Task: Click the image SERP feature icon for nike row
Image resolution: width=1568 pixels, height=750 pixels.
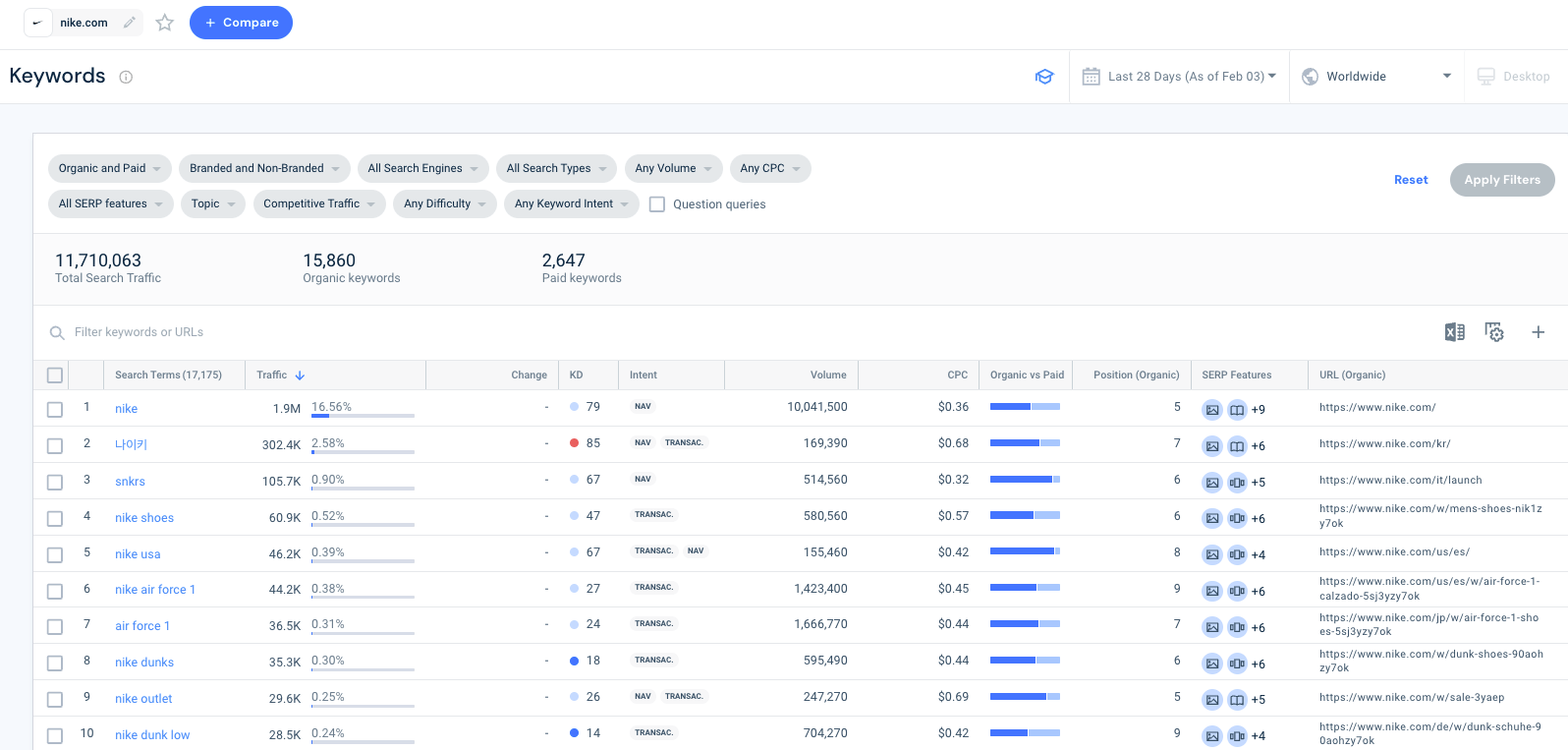Action: point(1212,410)
